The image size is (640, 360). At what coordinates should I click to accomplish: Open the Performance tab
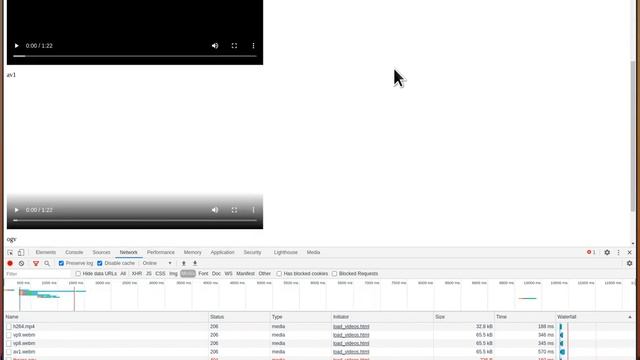tap(161, 252)
